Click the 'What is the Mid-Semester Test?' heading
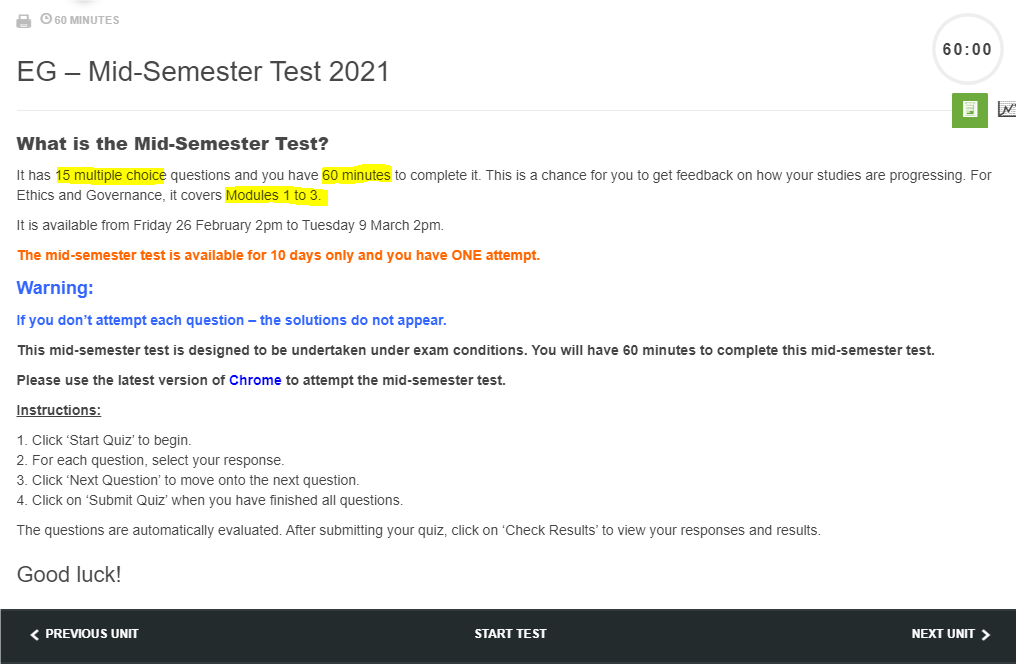Image resolution: width=1016 pixels, height=666 pixels. pos(173,144)
